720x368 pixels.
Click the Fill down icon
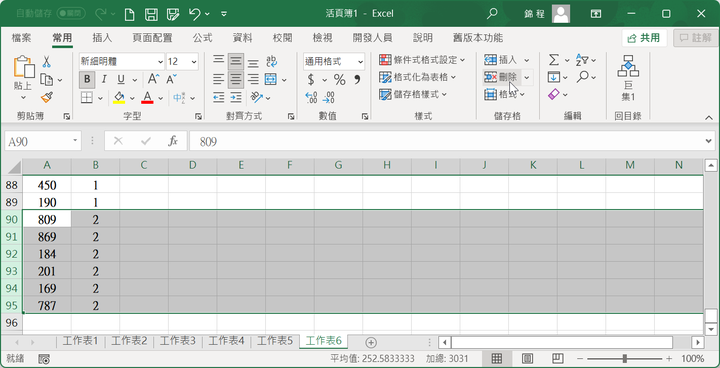[554, 77]
